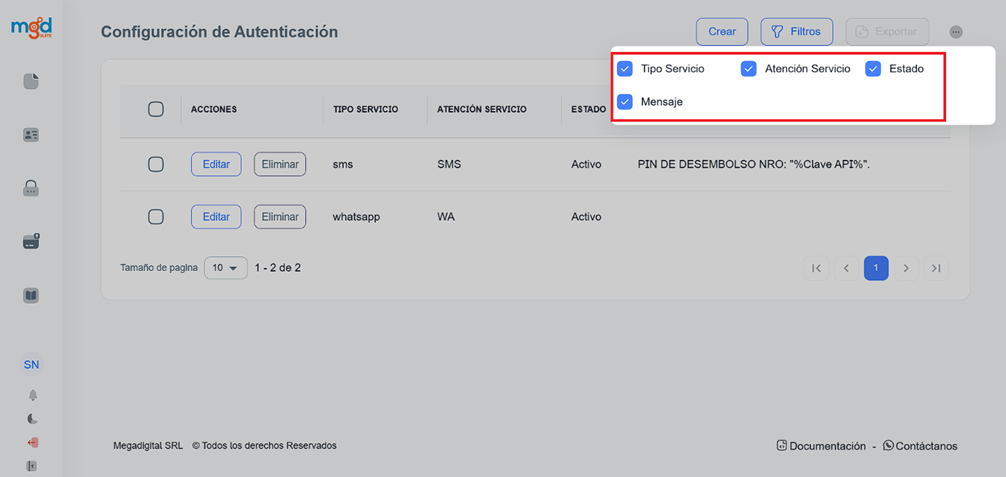
Task: Expand the page size dropdown
Action: pos(225,268)
